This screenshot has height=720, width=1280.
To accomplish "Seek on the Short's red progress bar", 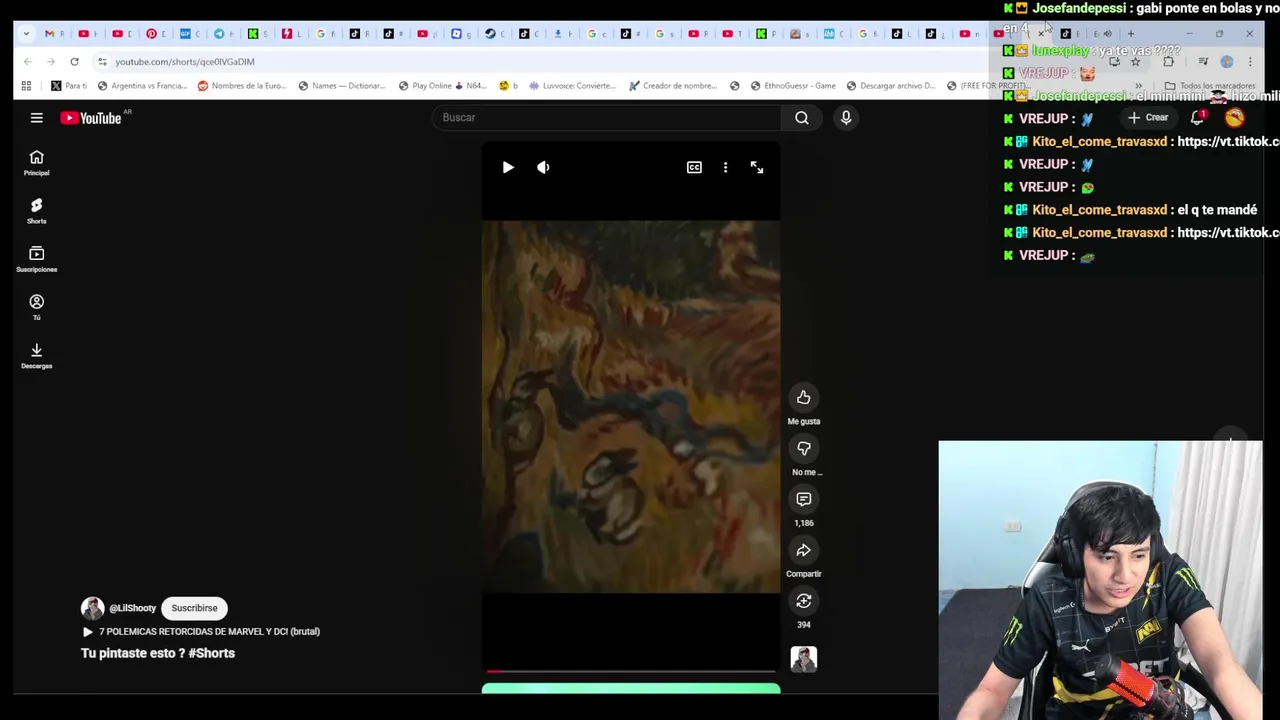I will 631,671.
